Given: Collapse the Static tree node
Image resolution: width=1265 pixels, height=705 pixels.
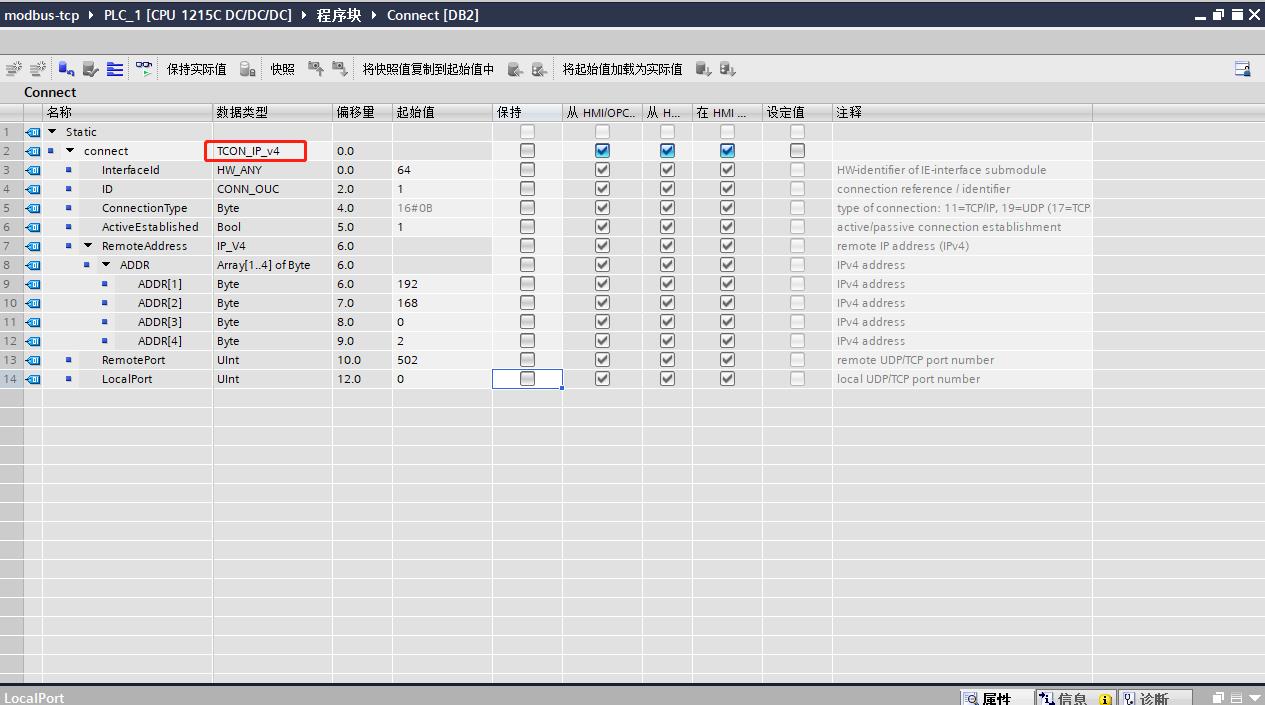Looking at the screenshot, I should click(52, 131).
